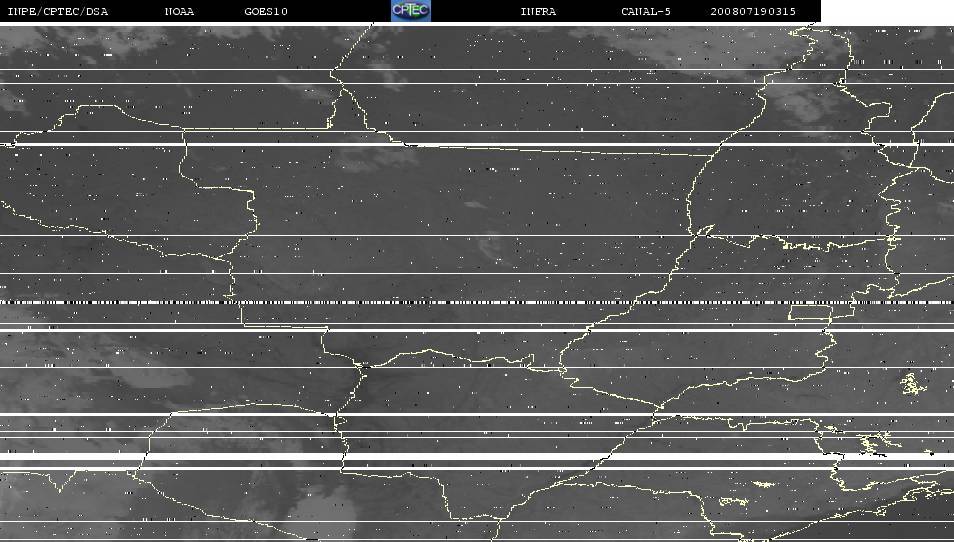Click the INPE/CPTEC/DSA header text
954x542 pixels.
click(58, 12)
